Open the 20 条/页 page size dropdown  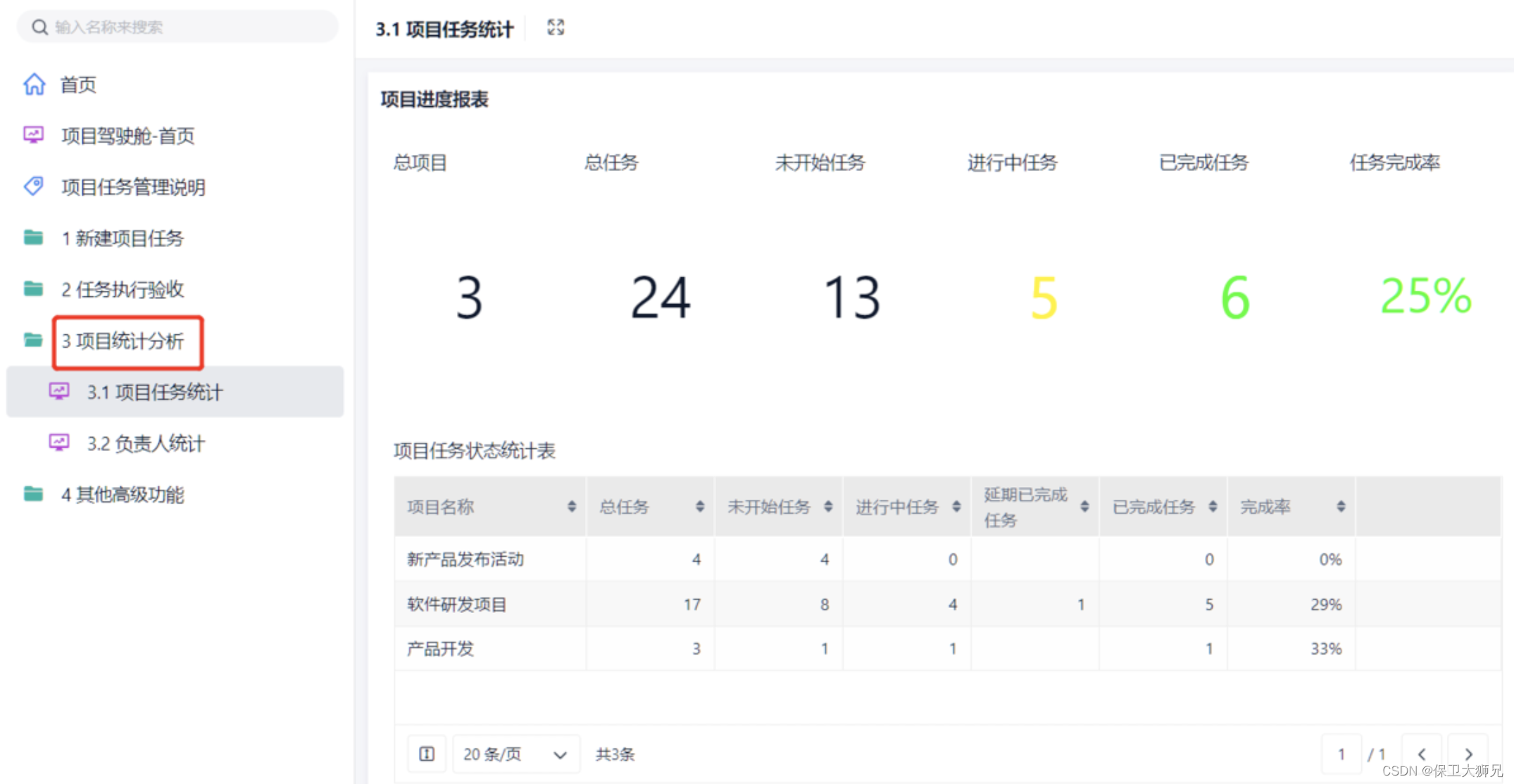point(515,754)
